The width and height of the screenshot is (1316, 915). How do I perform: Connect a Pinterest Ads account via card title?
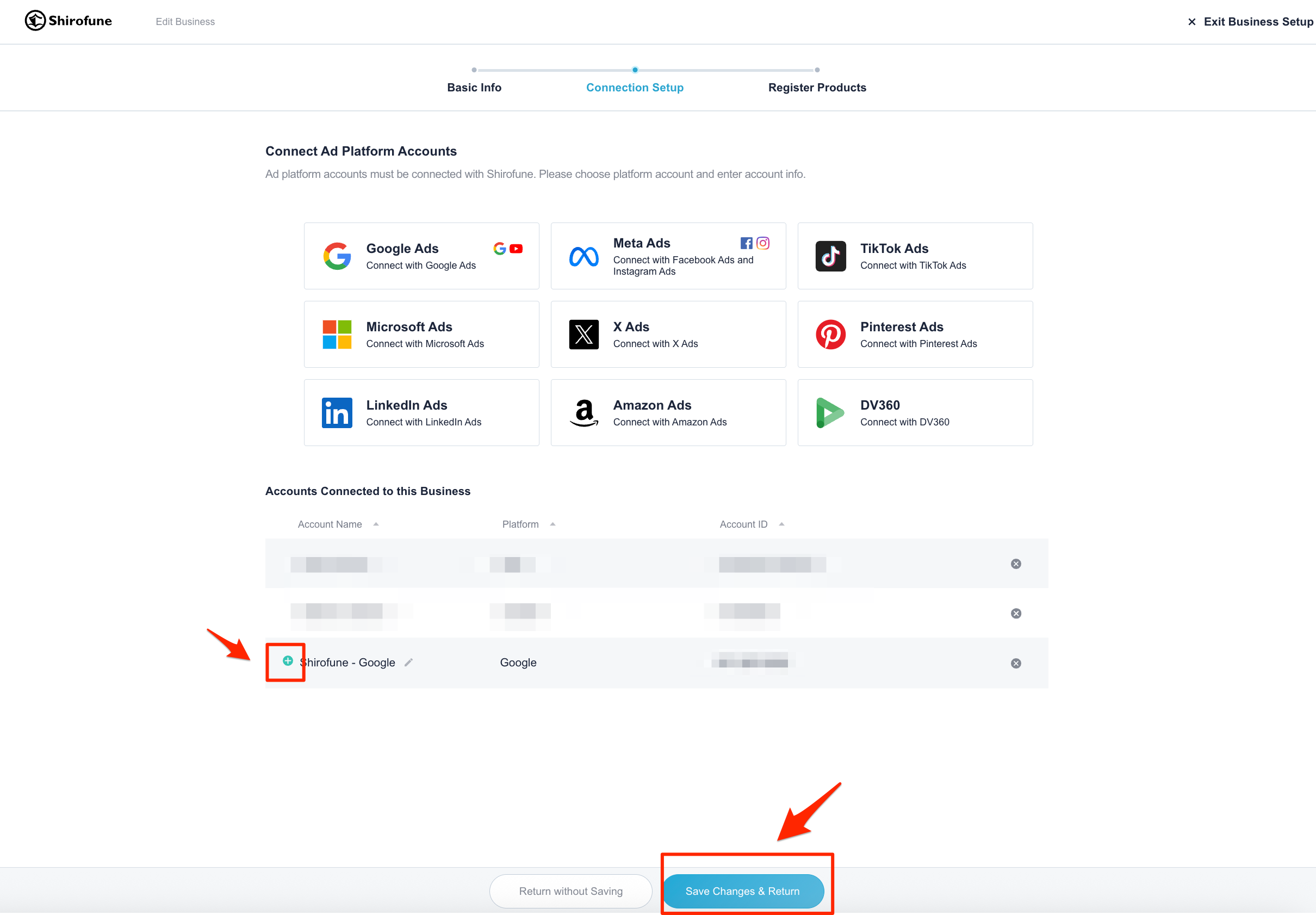902,327
